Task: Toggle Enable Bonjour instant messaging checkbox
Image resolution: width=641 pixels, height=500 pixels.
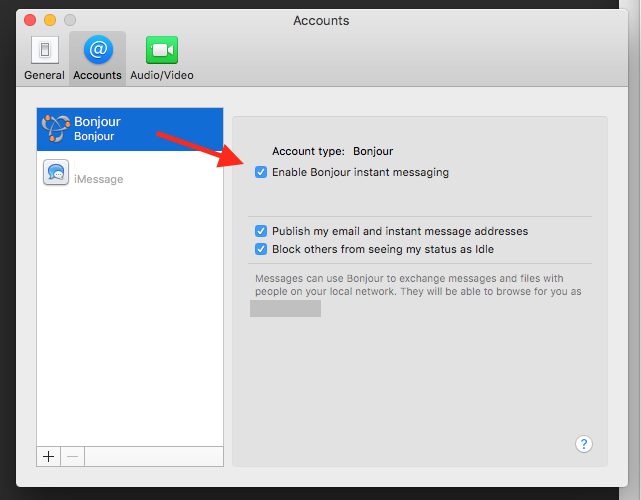Action: (x=261, y=172)
